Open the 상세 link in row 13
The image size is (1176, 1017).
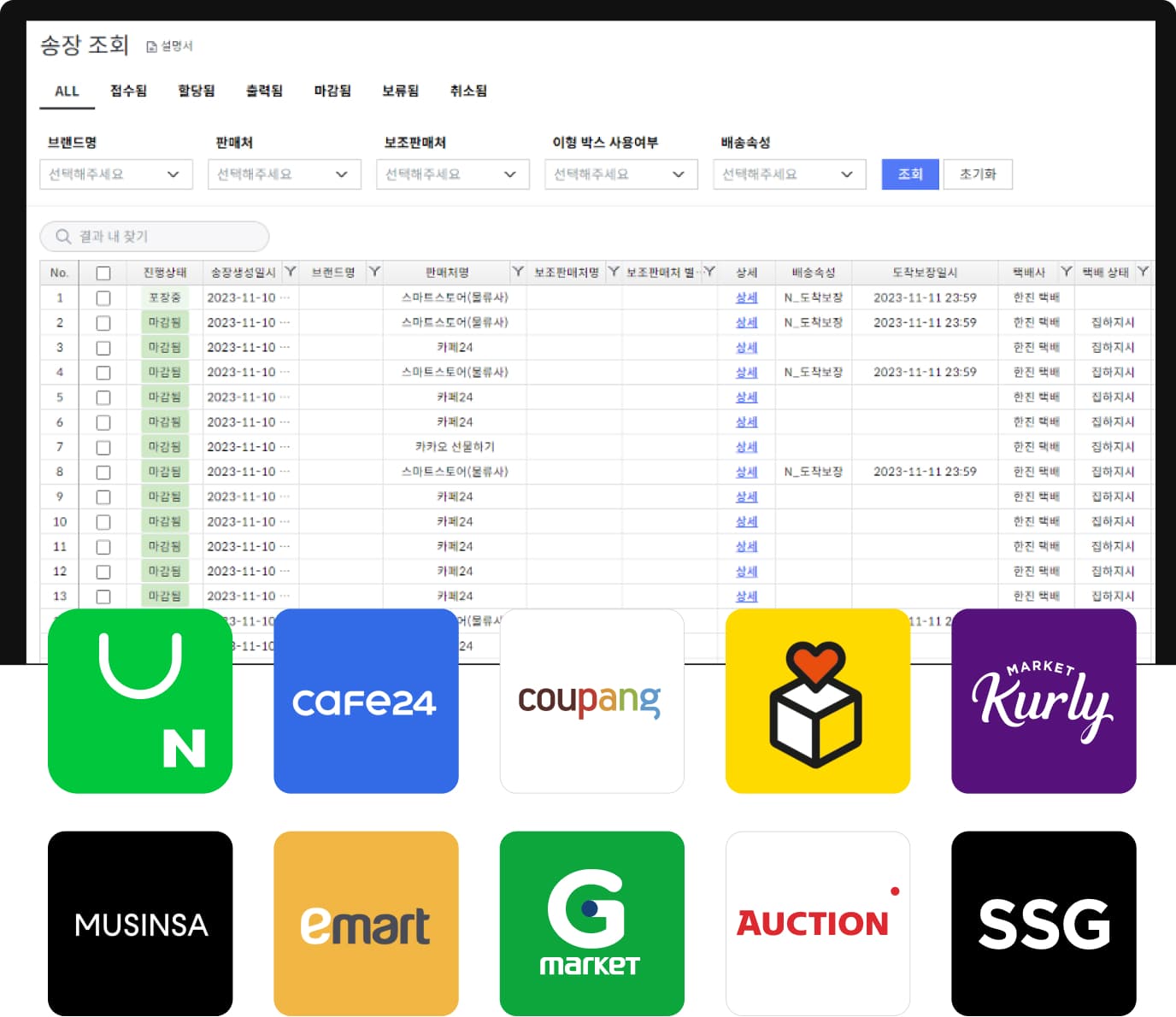click(x=746, y=596)
